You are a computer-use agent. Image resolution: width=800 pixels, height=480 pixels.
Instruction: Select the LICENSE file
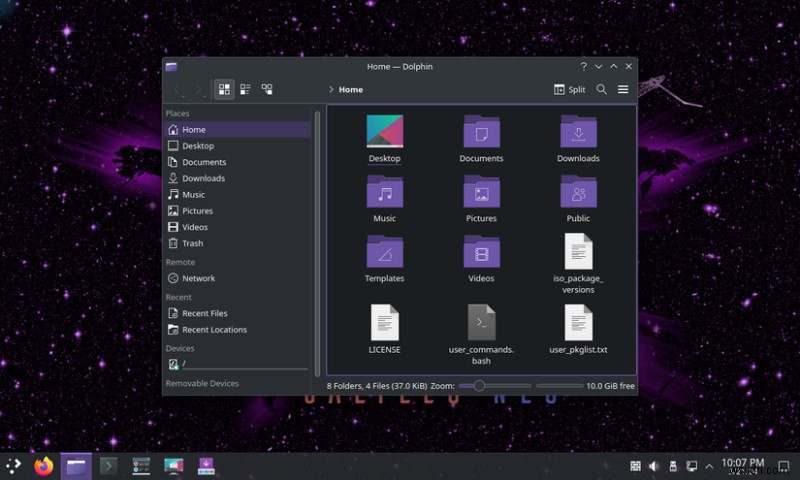tap(385, 322)
